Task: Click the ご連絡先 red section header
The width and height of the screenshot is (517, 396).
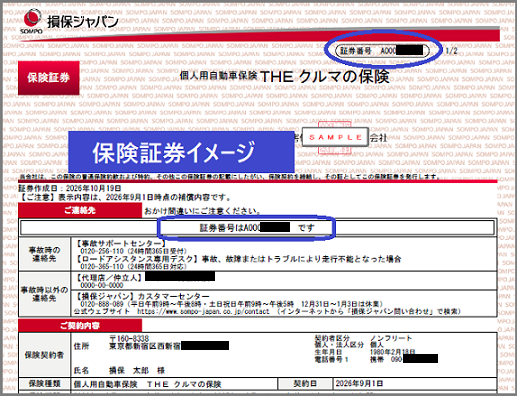Action: coord(80,211)
